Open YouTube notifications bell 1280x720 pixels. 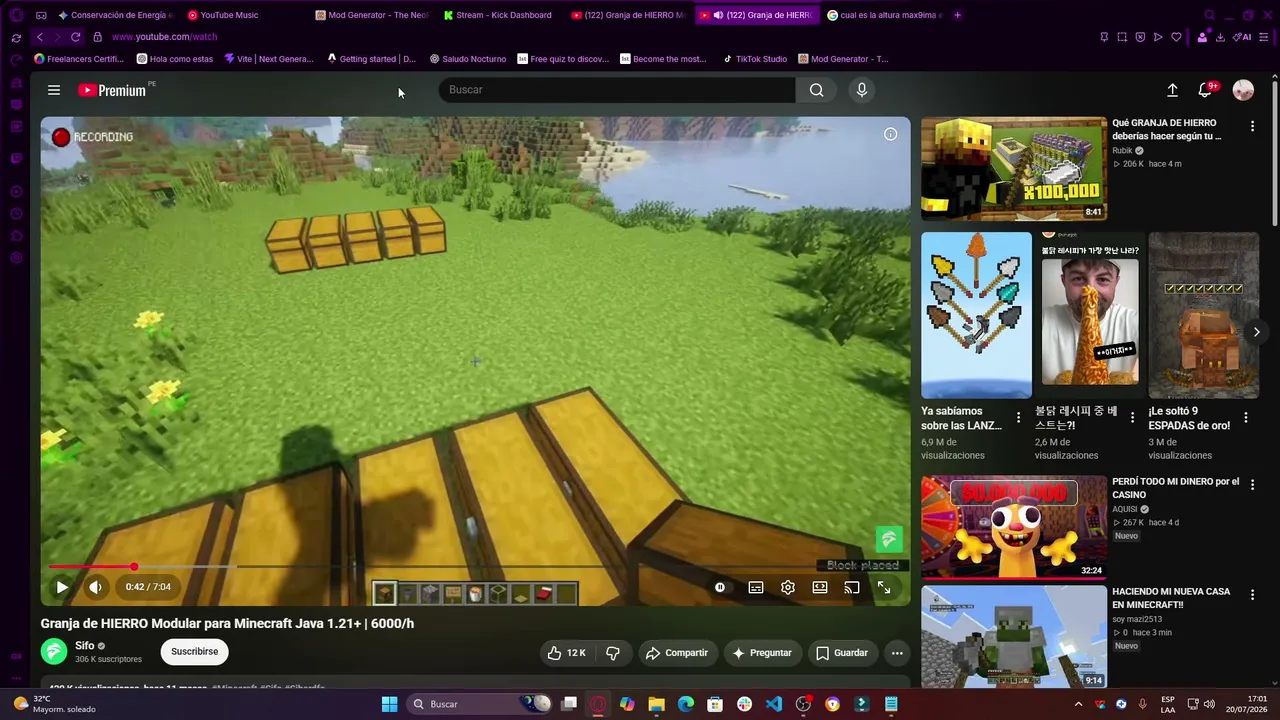(x=1206, y=90)
